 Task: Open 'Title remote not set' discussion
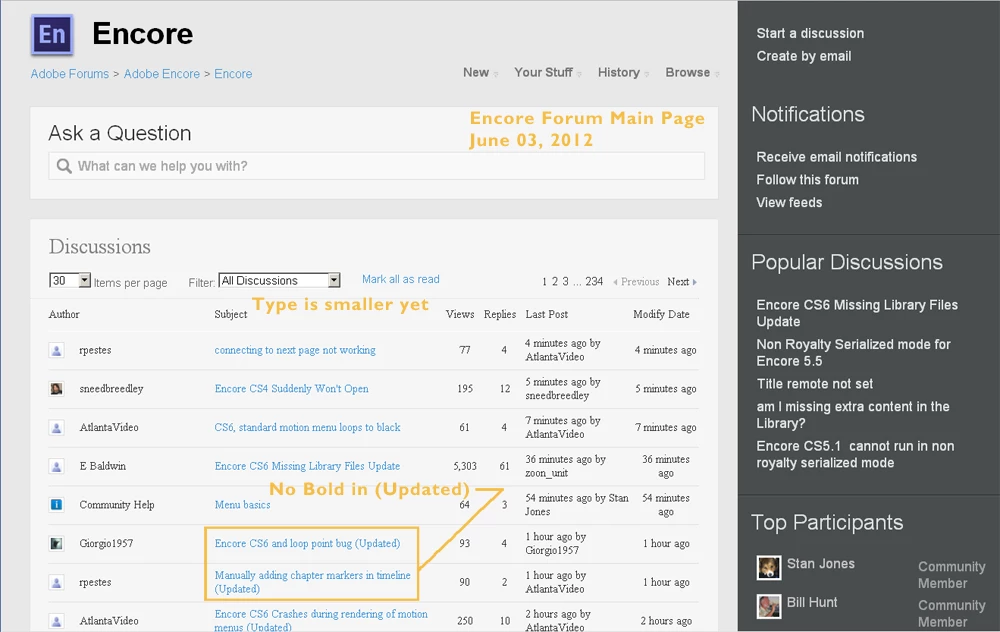click(x=814, y=384)
